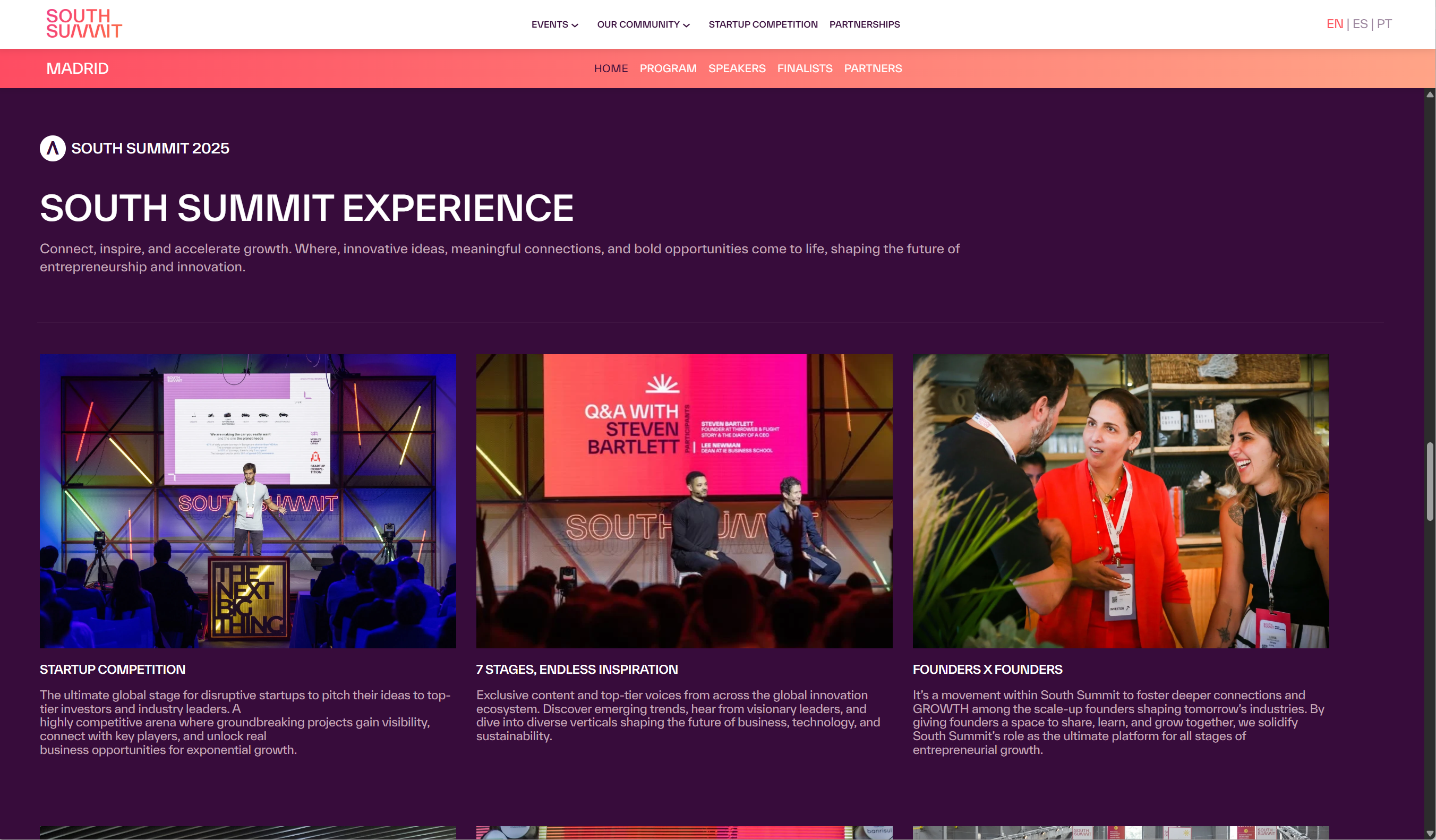Image resolution: width=1436 pixels, height=840 pixels.
Task: Select EN language option
Action: [1334, 24]
